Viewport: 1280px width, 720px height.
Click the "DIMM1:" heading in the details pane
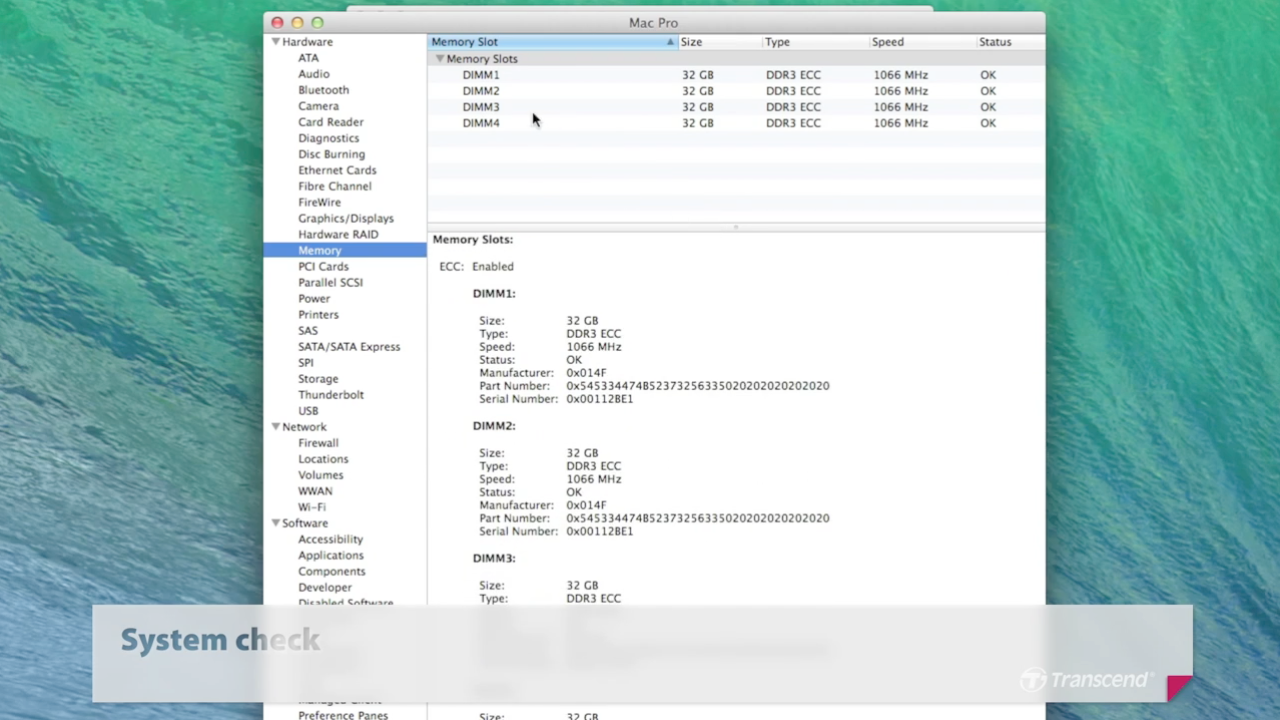[494, 293]
